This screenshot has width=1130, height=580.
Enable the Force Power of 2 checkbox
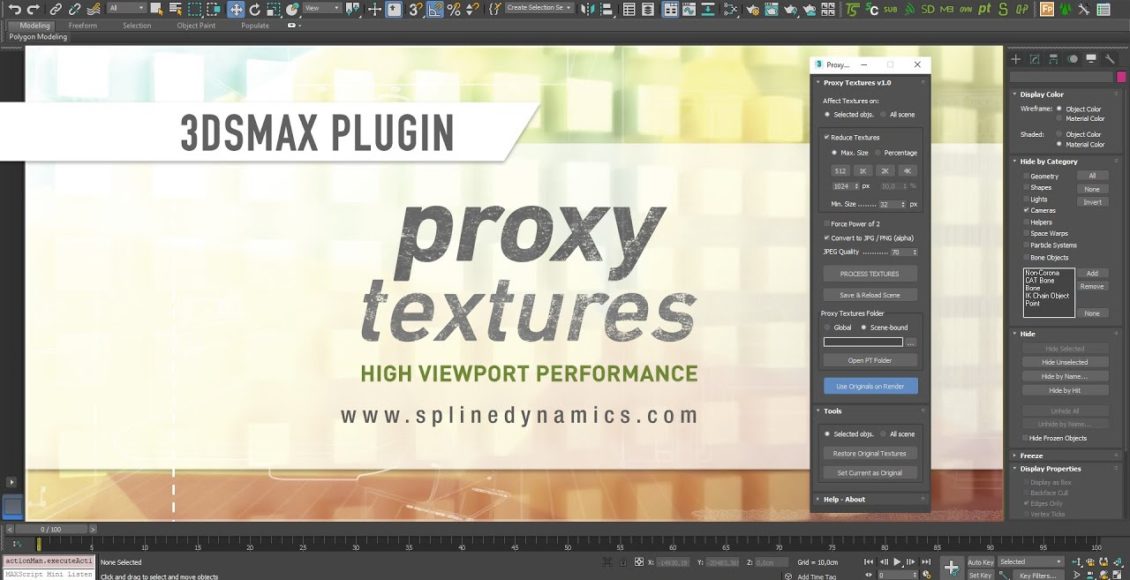[x=826, y=224]
